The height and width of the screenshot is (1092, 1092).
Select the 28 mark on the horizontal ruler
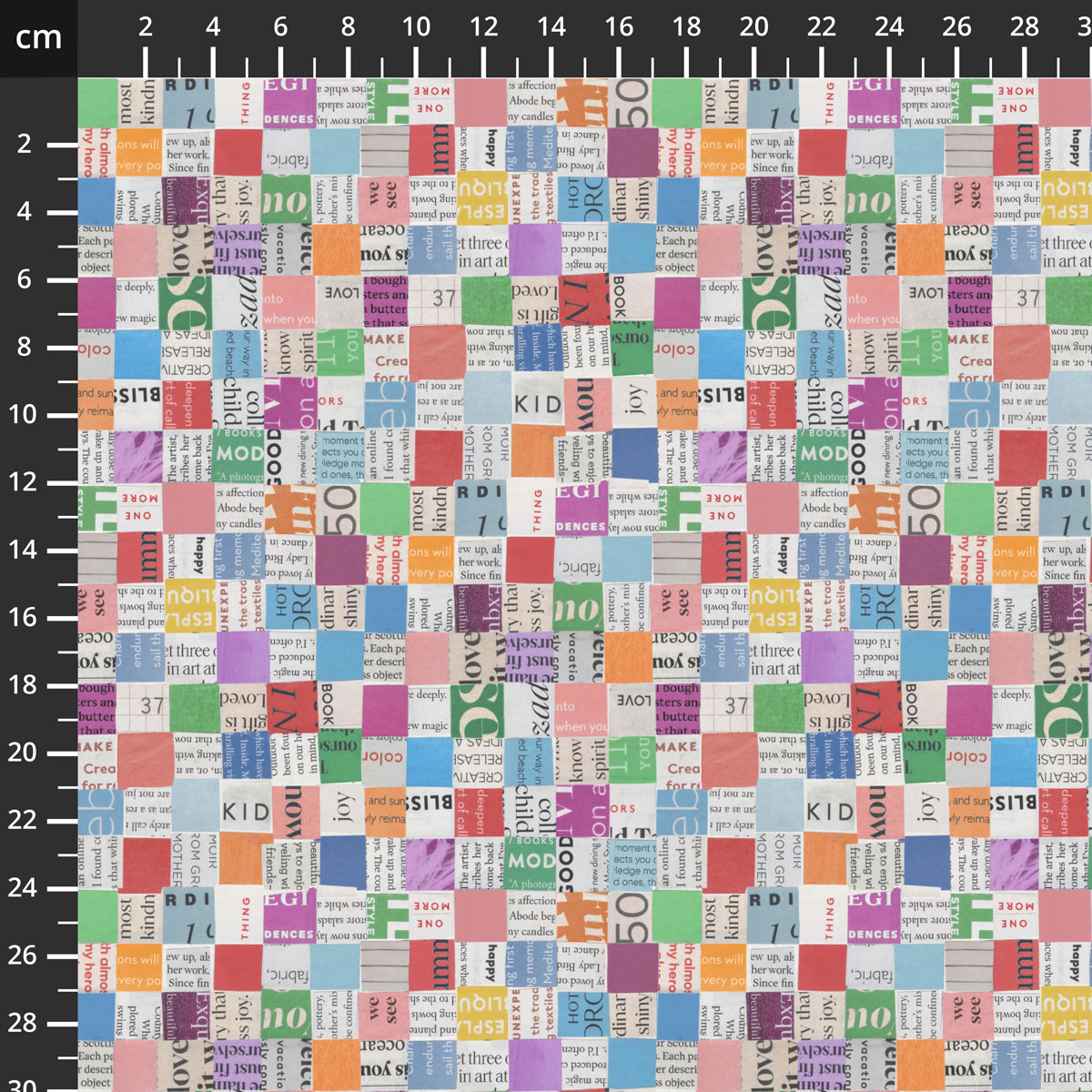point(1025,26)
